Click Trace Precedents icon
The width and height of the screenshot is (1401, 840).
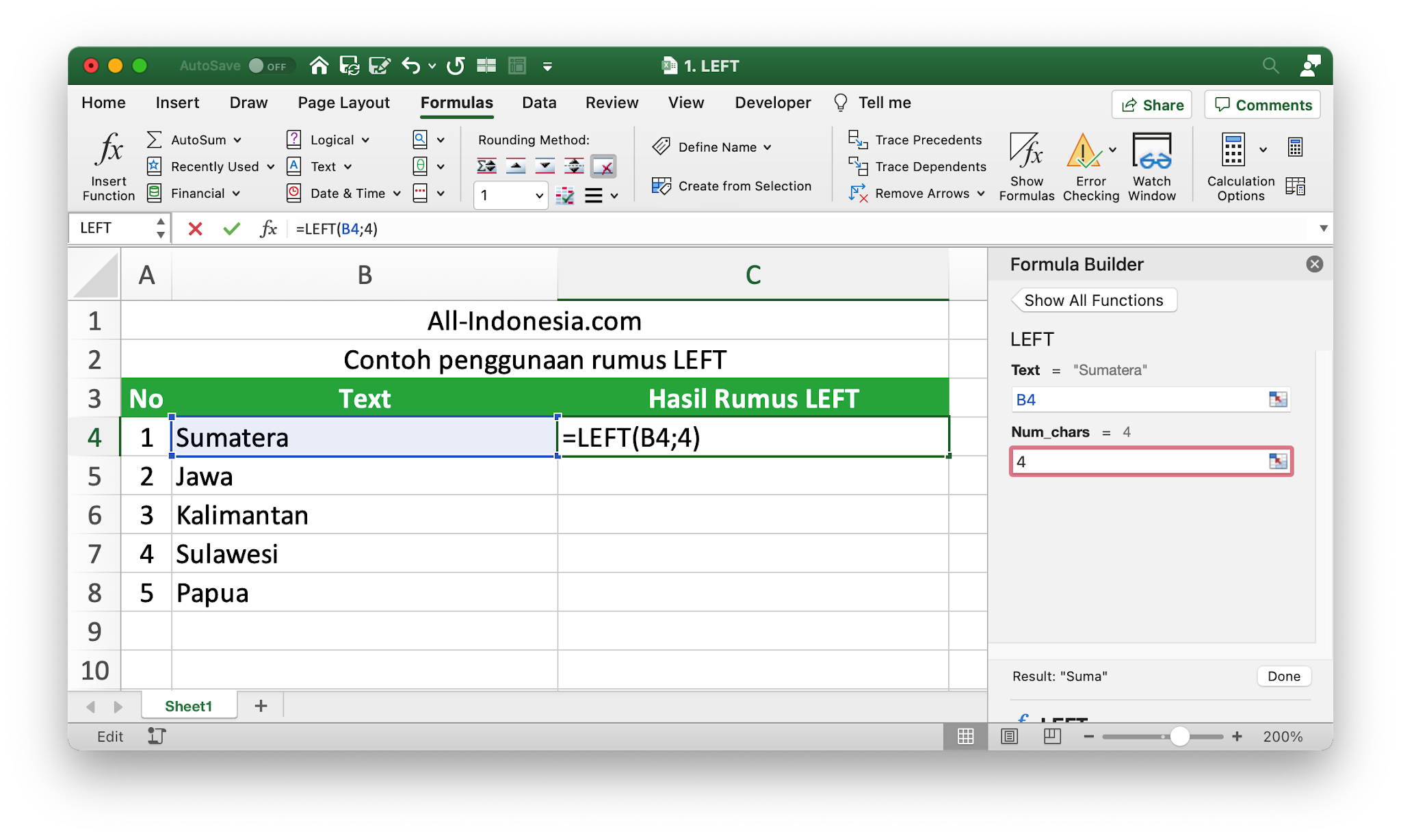858,140
